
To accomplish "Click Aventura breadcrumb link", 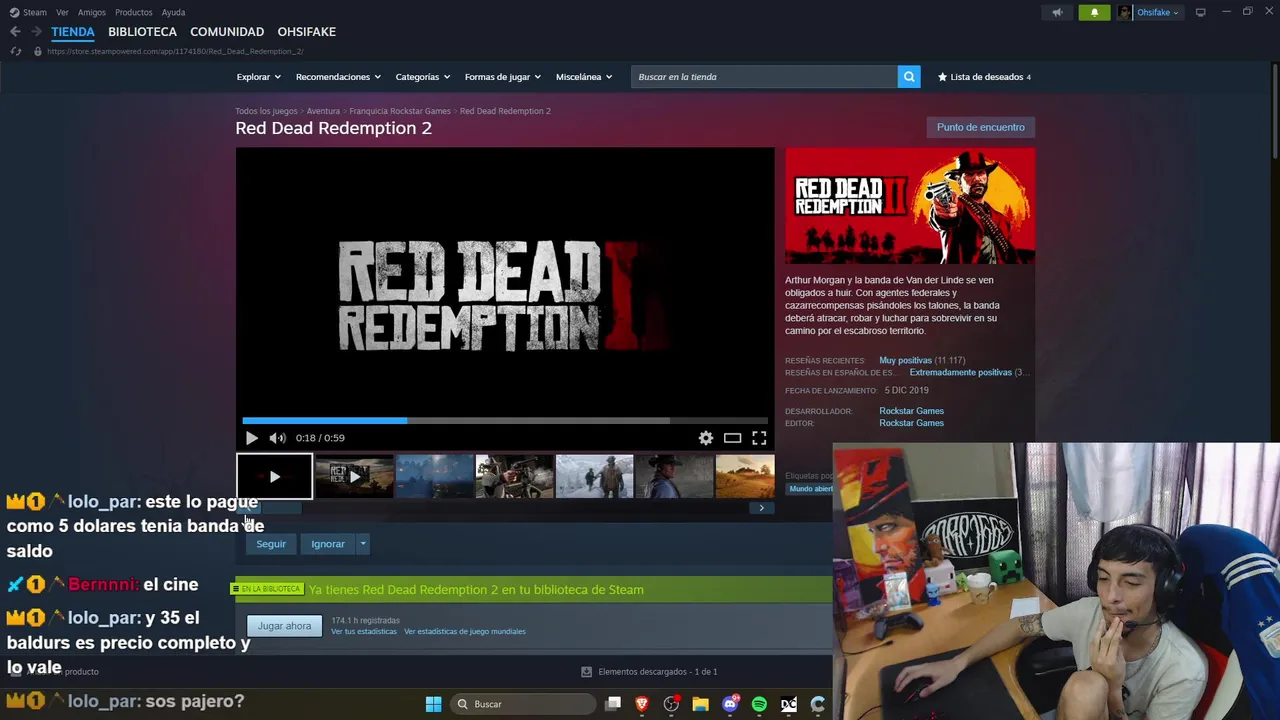I will [x=323, y=111].
